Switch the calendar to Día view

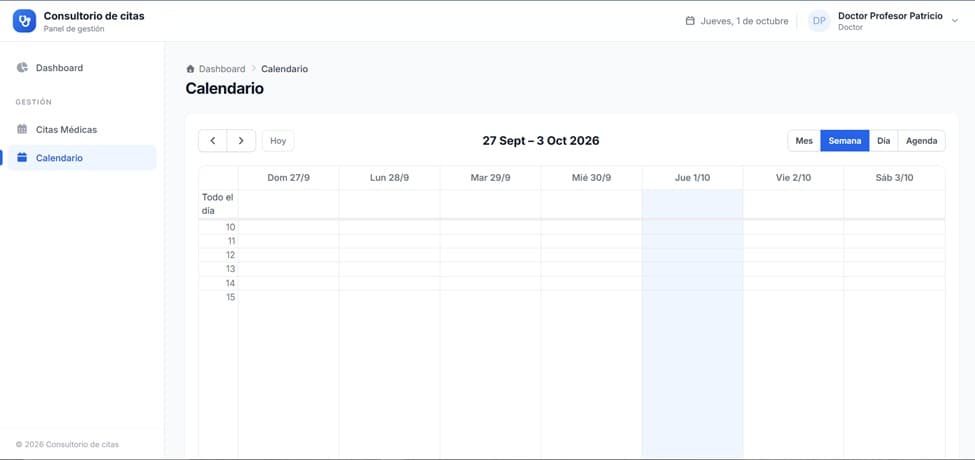(884, 141)
